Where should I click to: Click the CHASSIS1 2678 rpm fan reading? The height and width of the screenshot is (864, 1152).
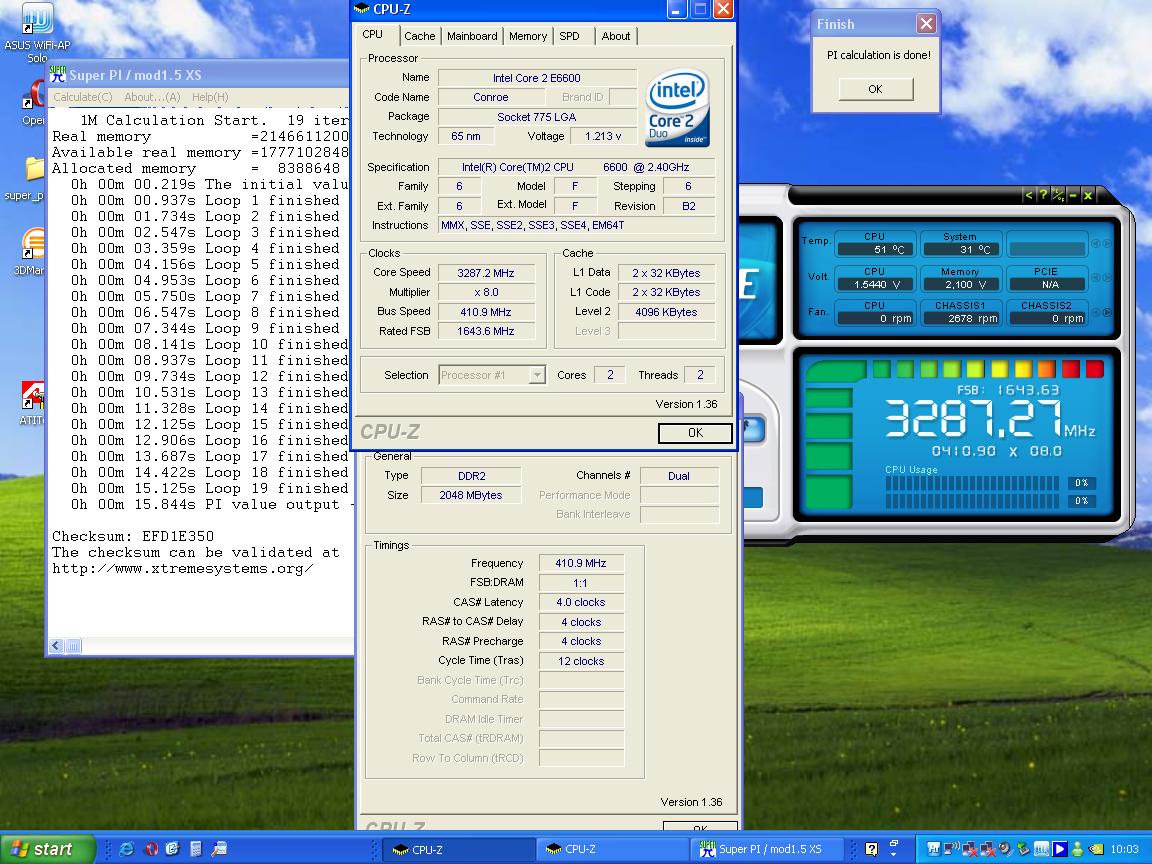[x=960, y=319]
